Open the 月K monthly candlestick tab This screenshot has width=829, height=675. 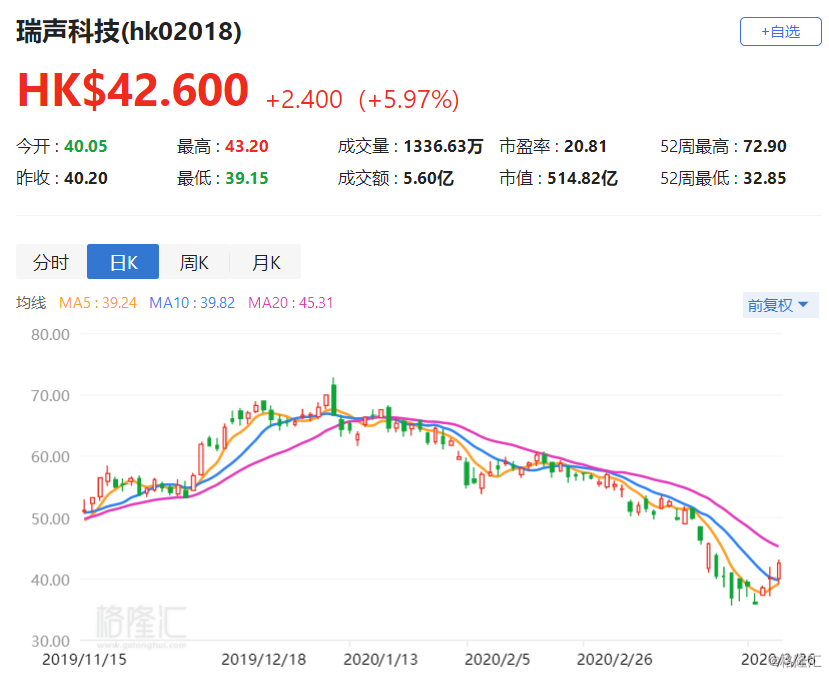[x=265, y=262]
